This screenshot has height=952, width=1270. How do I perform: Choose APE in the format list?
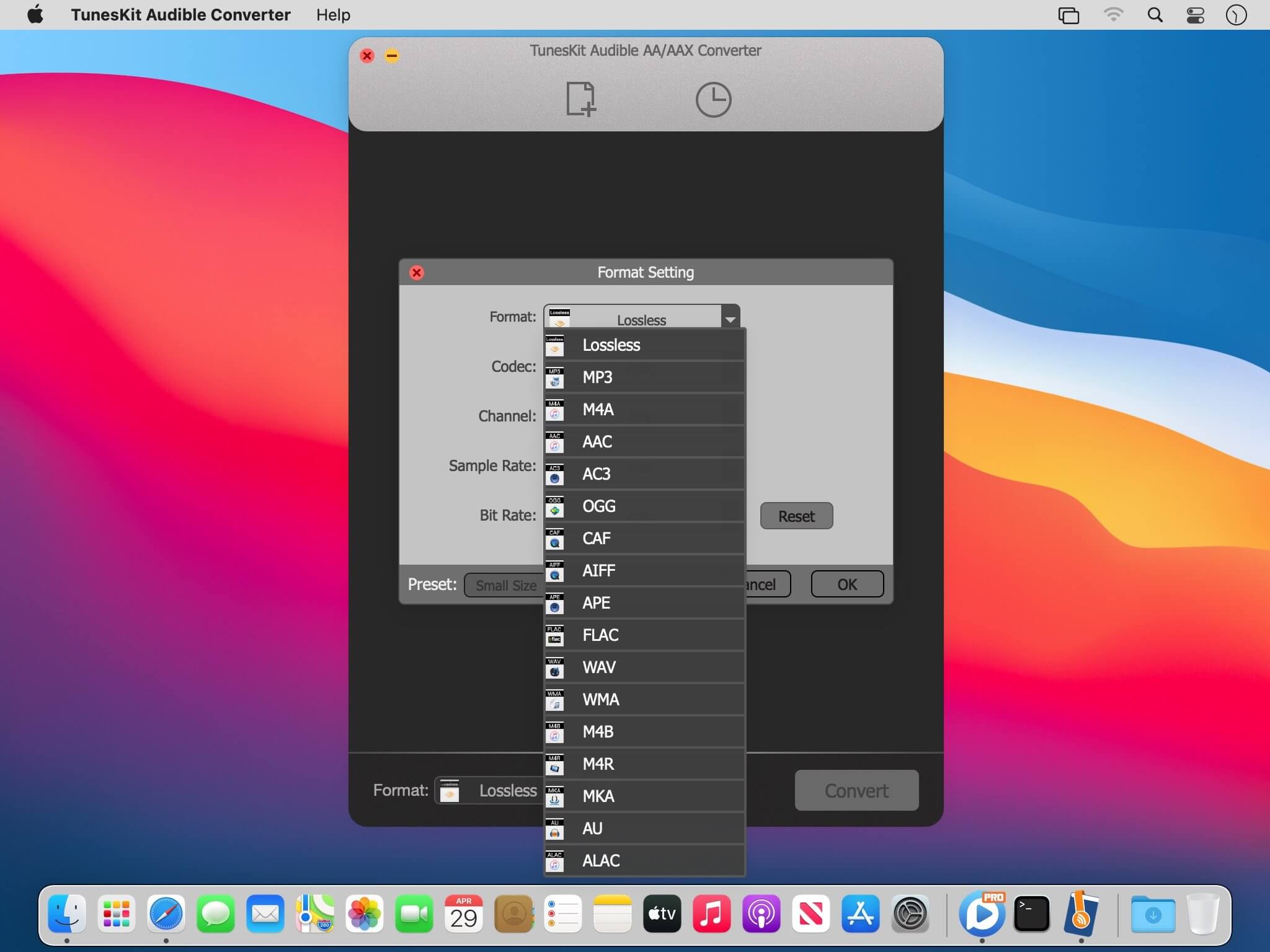click(644, 602)
